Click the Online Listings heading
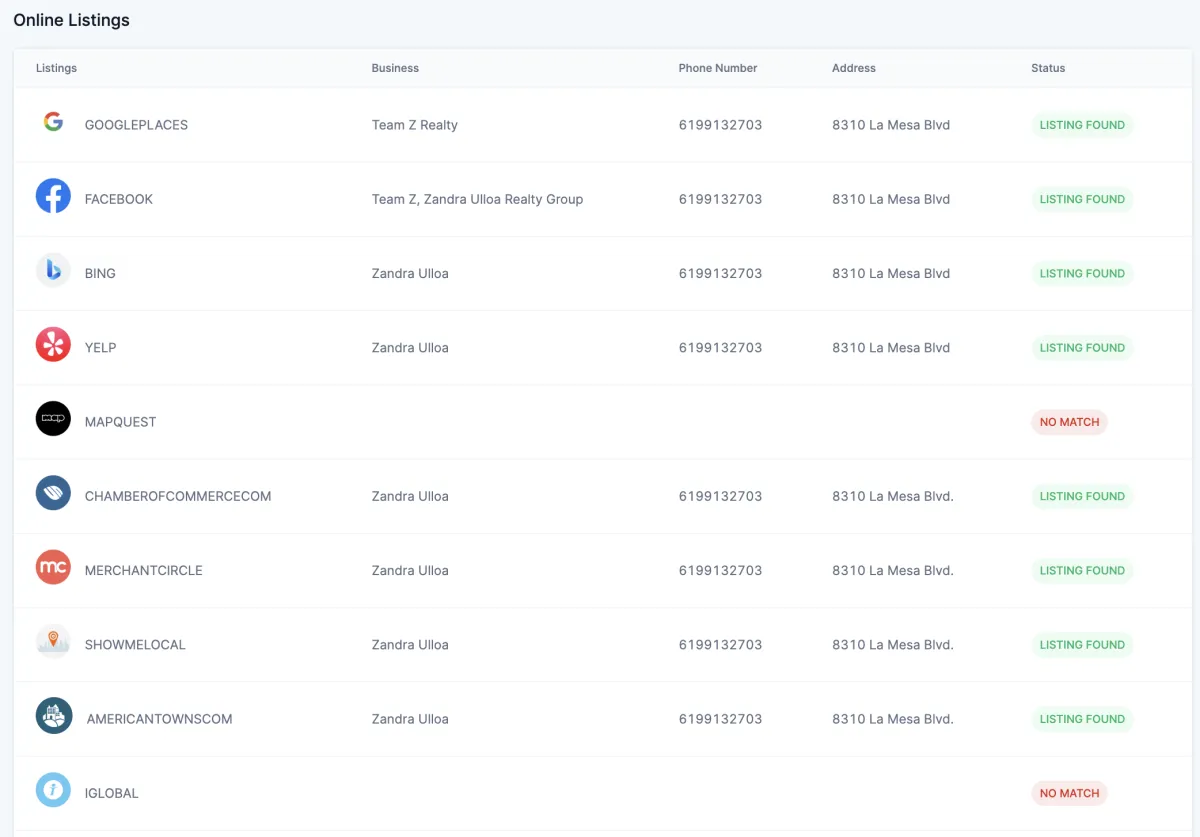Screen dimensions: 1200x837 (71, 20)
